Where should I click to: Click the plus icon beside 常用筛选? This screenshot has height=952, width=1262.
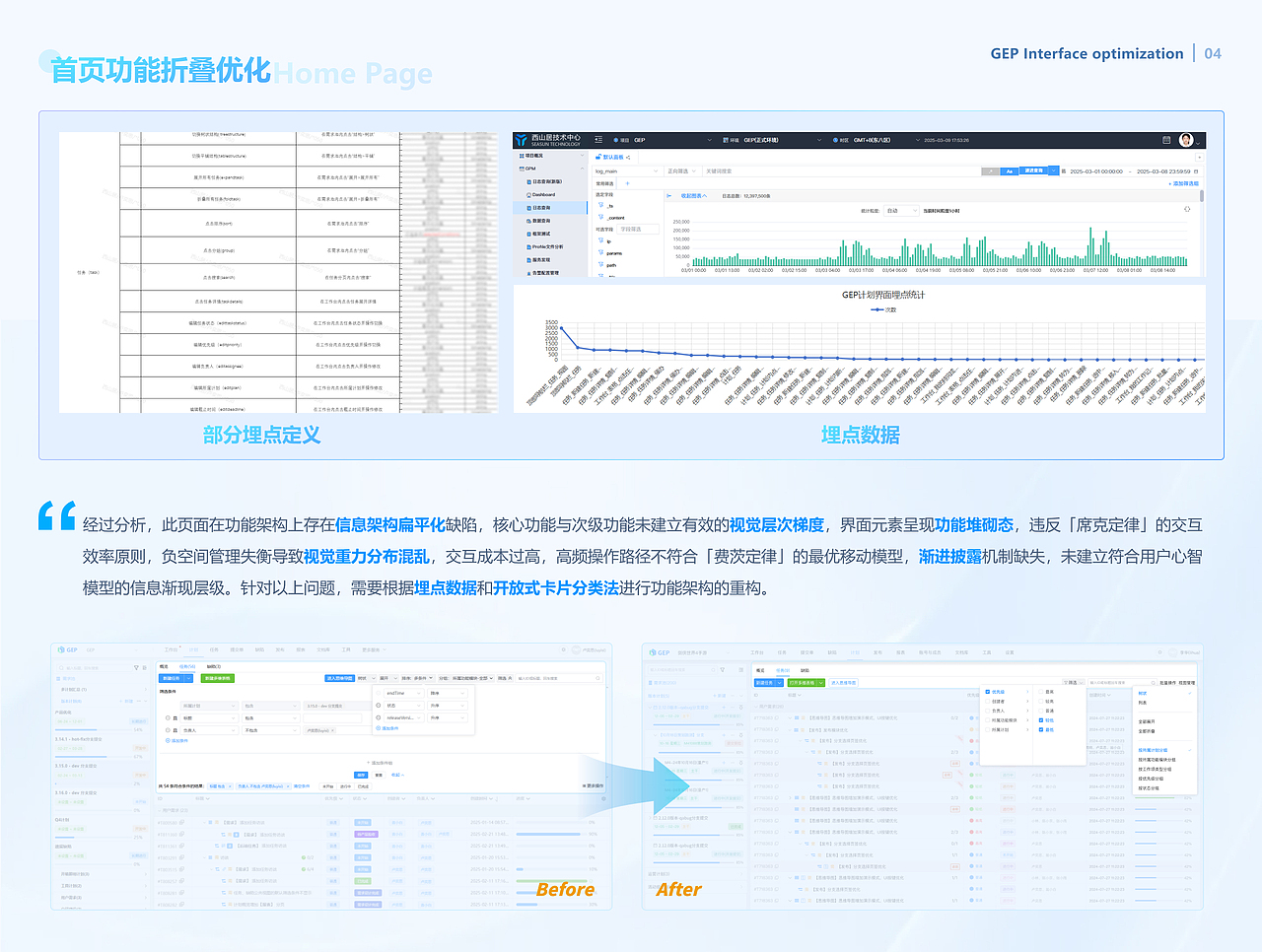coord(627,183)
